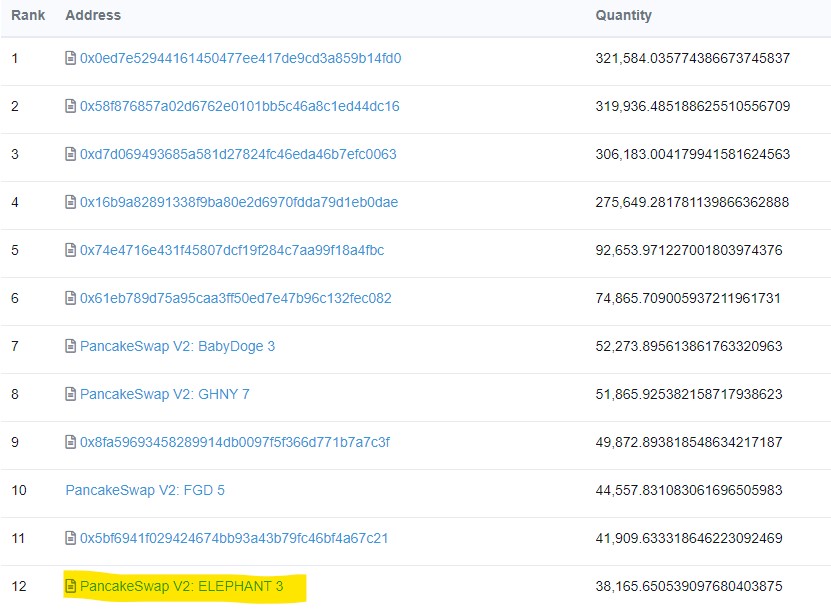
Task: Open address 0x0ed7e52944161450477ee417de9cd3a859b14fd0
Action: pyautogui.click(x=241, y=58)
